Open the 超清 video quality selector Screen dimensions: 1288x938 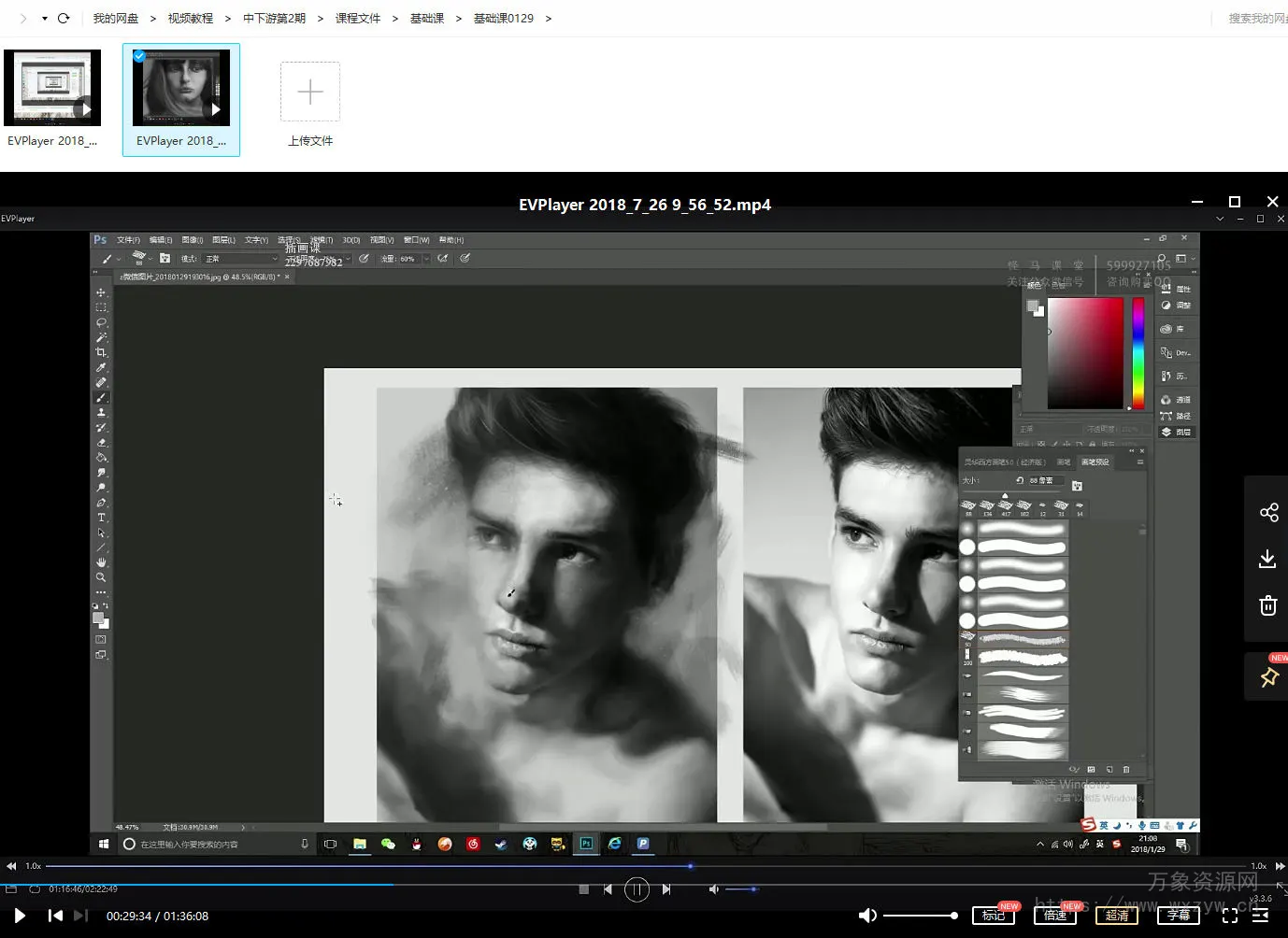pyautogui.click(x=1116, y=916)
